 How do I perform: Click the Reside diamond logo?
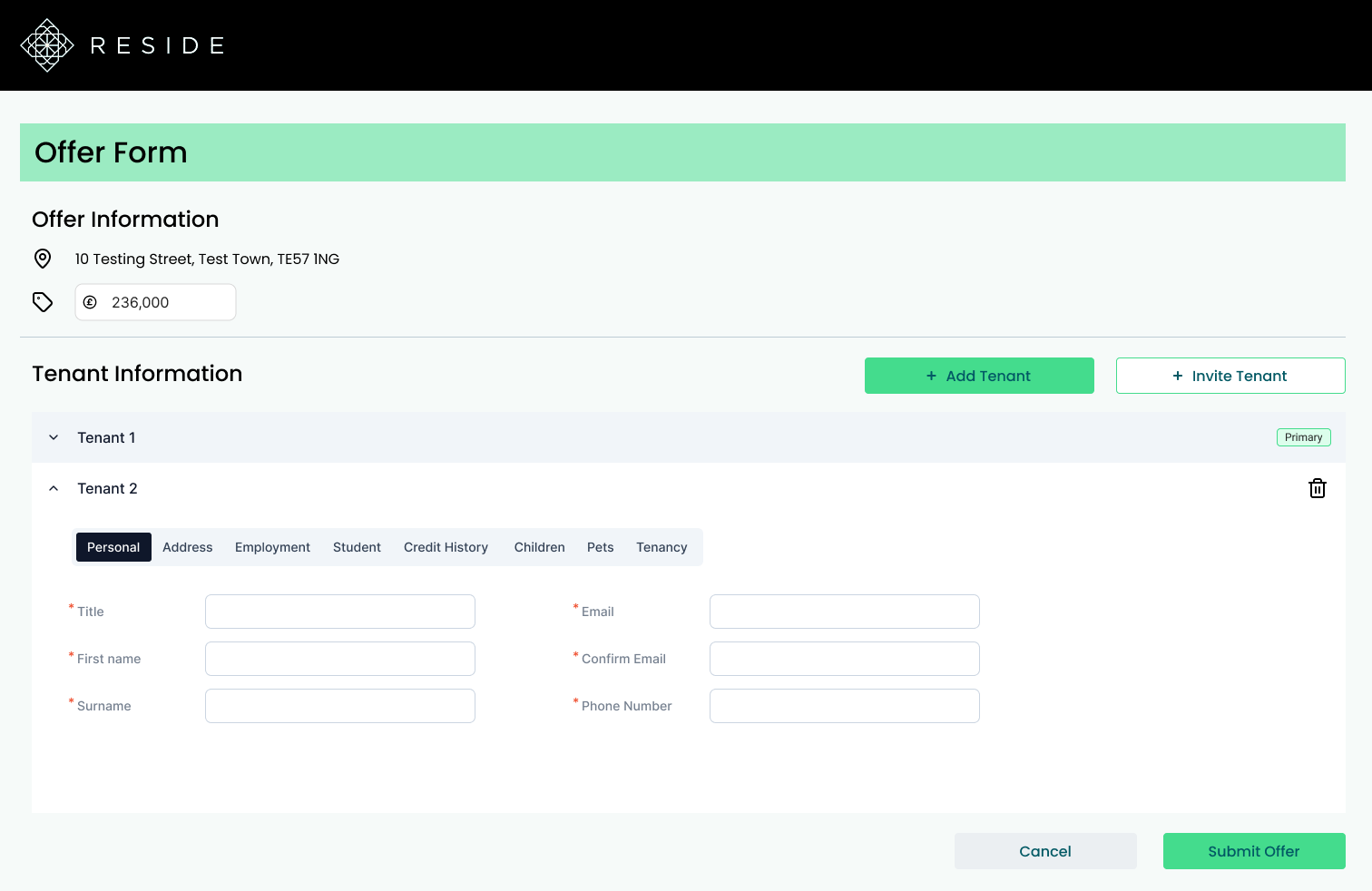[47, 45]
